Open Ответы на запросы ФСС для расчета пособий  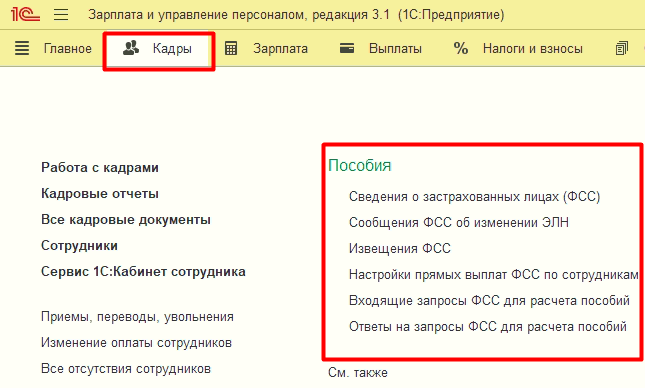coord(488,326)
